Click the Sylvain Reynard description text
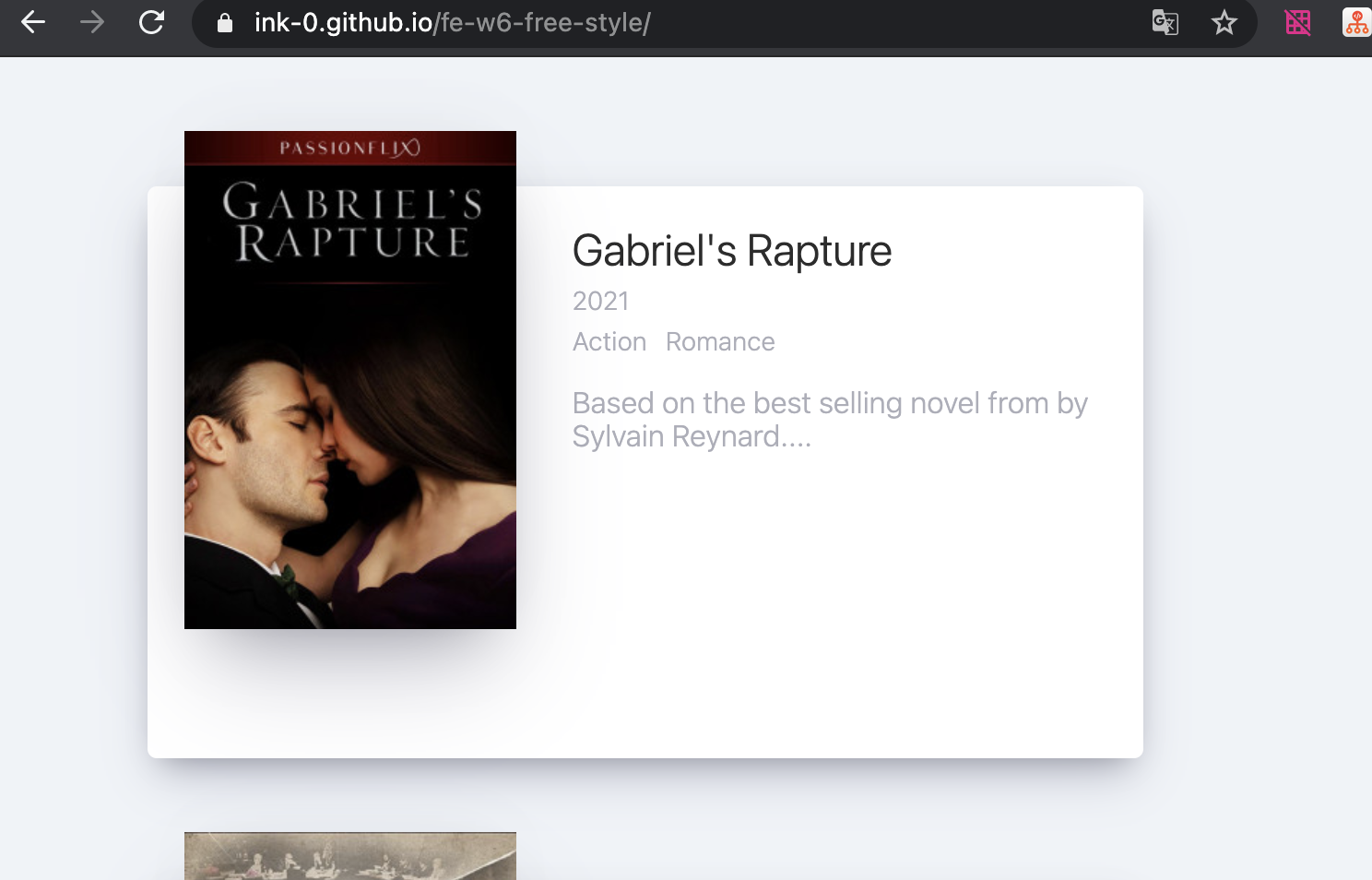The image size is (1372, 880). pyautogui.click(x=830, y=420)
